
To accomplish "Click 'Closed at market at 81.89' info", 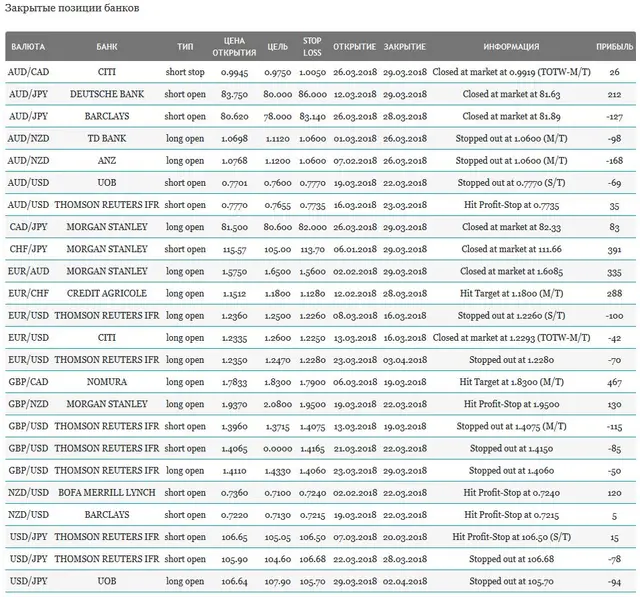I will [x=511, y=116].
